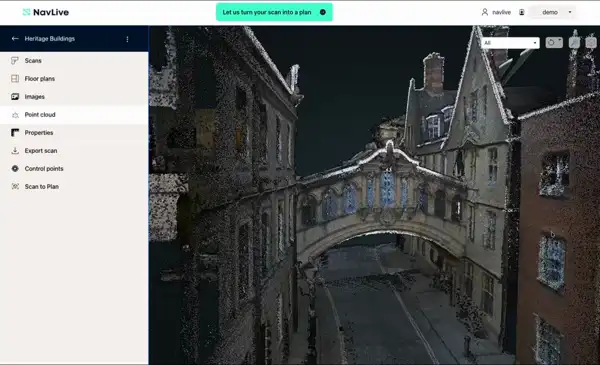
Task: Open the rotate view button in the viewer toolbar
Action: (x=554, y=42)
